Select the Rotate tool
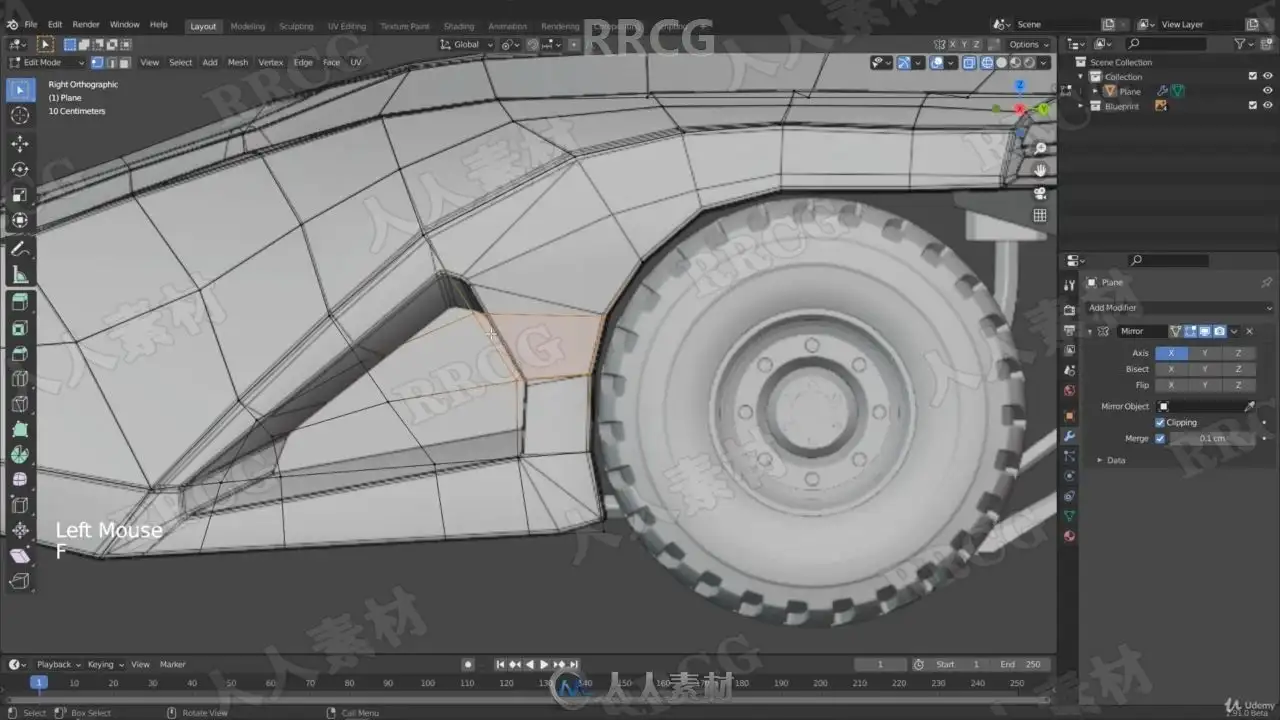Image resolution: width=1280 pixels, height=720 pixels. tap(20, 169)
